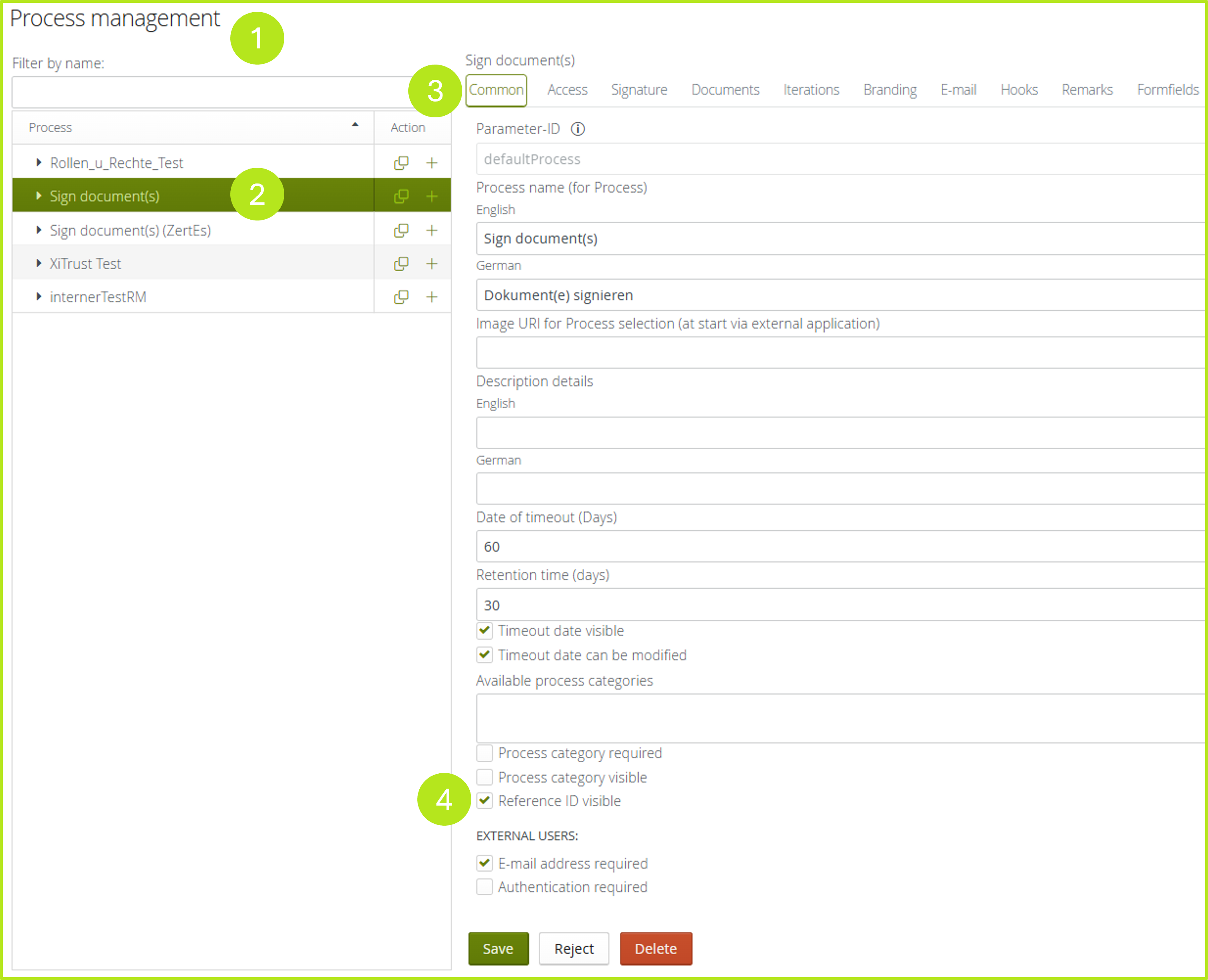Copy the internerTestRM process
Screen dimensions: 1208x980
(401, 297)
